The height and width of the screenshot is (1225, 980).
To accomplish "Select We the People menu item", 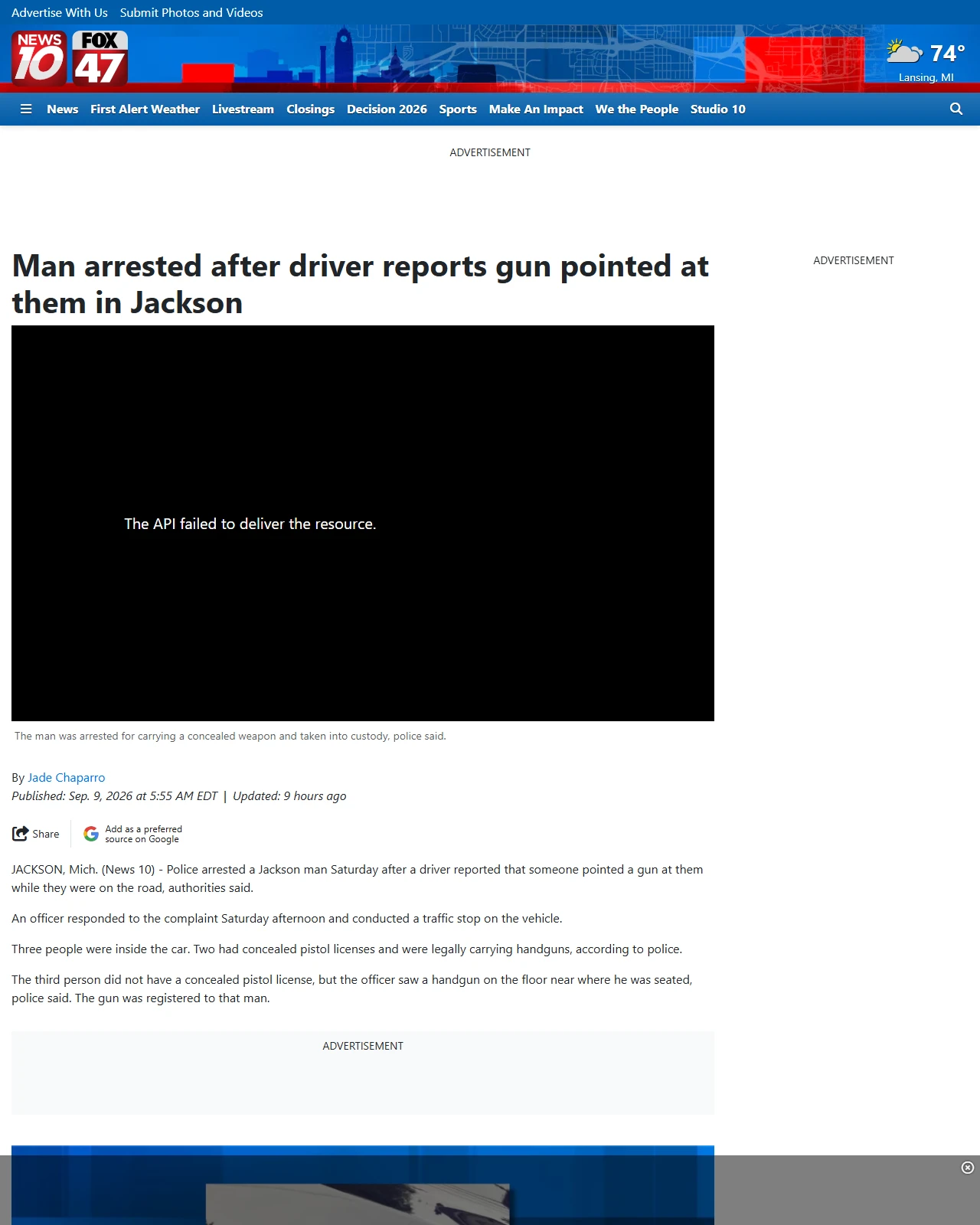I will point(637,109).
